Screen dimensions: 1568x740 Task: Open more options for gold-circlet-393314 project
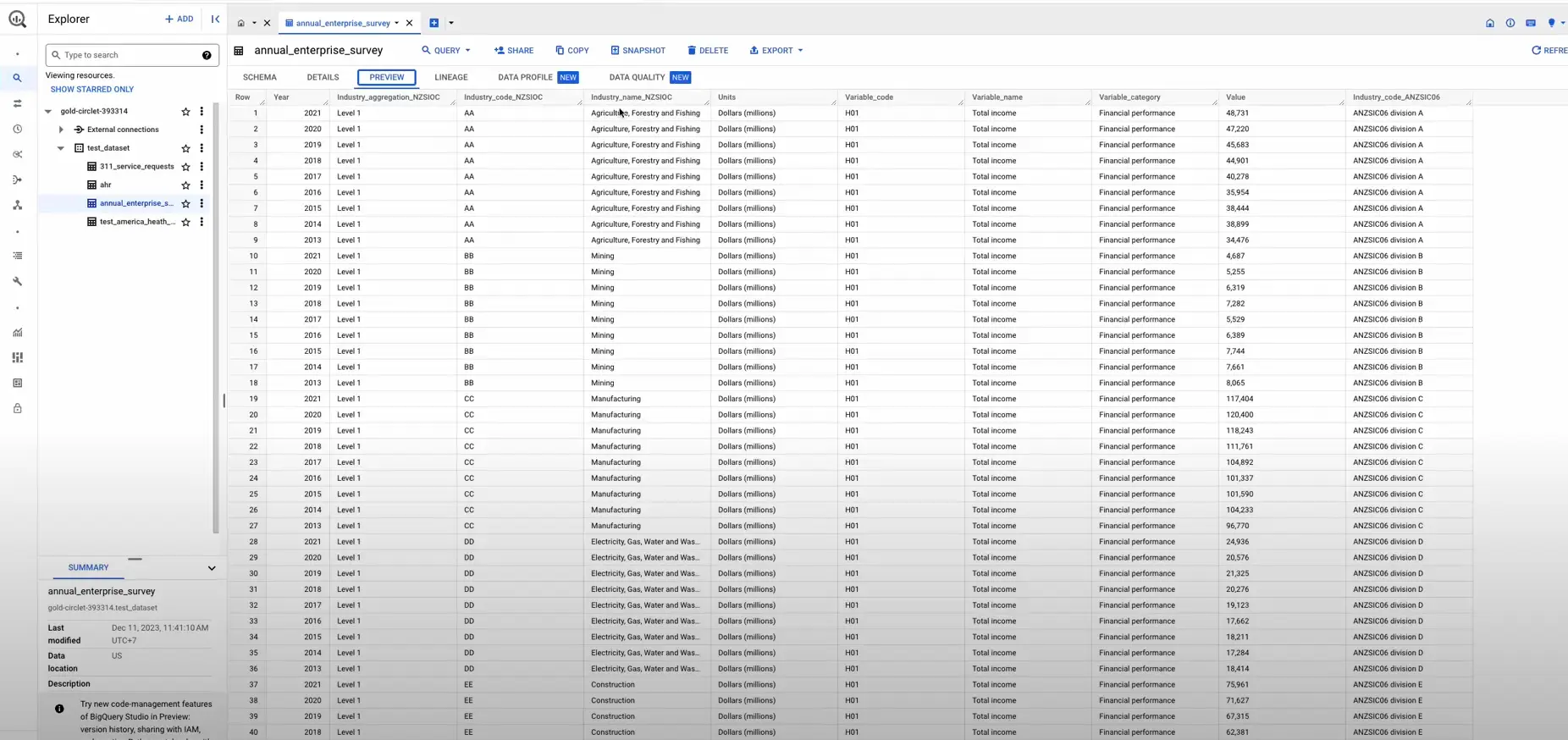point(202,111)
